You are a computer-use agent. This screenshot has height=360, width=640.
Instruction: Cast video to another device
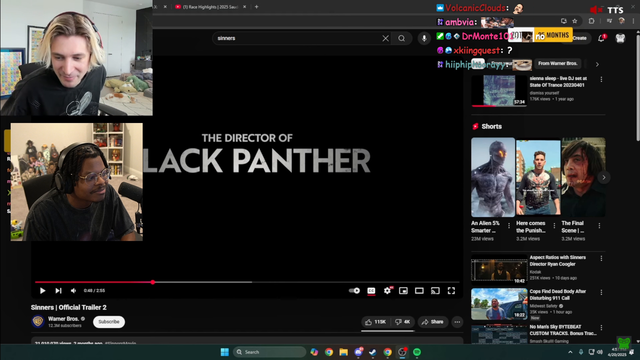(x=435, y=291)
